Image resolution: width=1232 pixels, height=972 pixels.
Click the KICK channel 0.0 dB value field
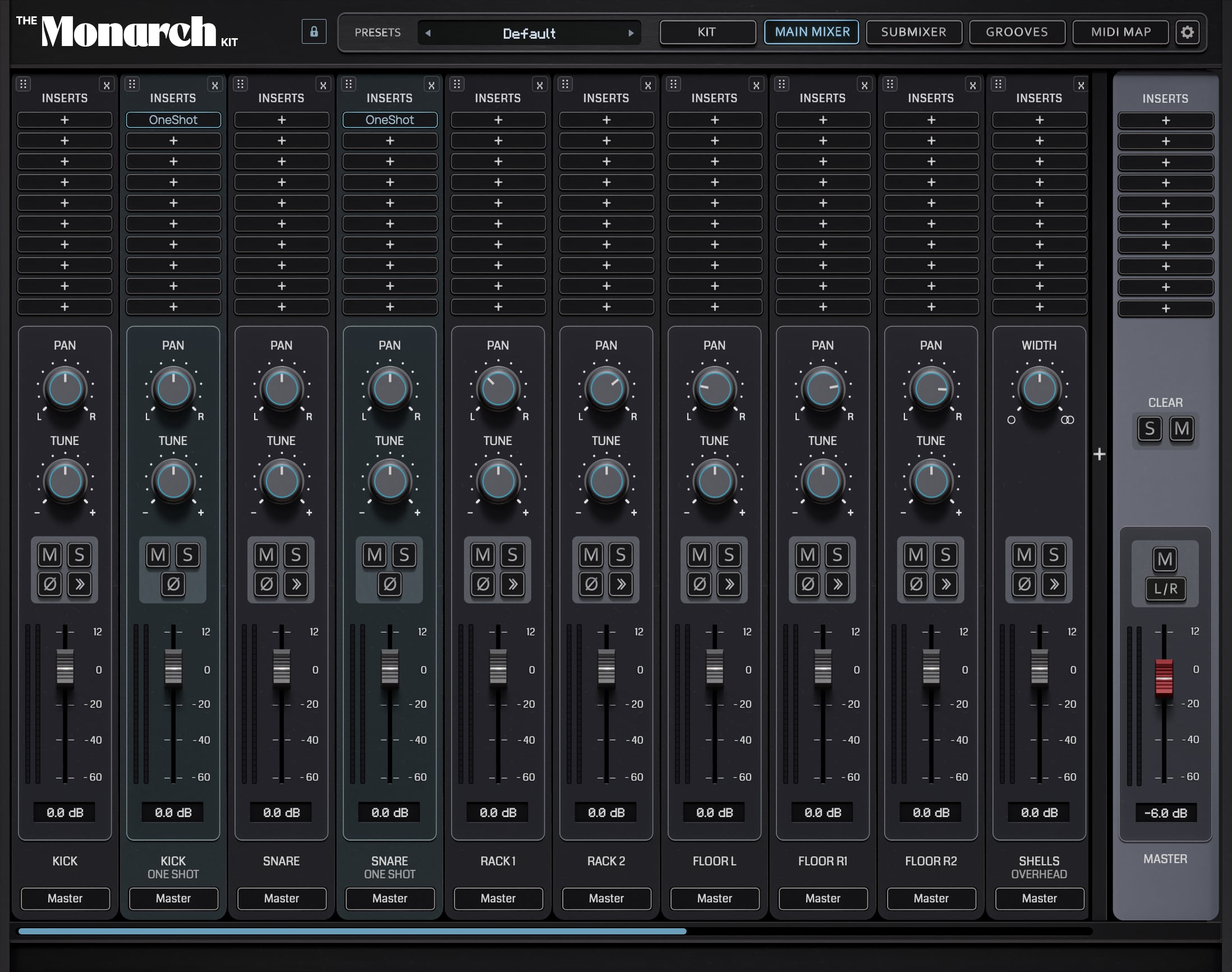click(x=66, y=813)
